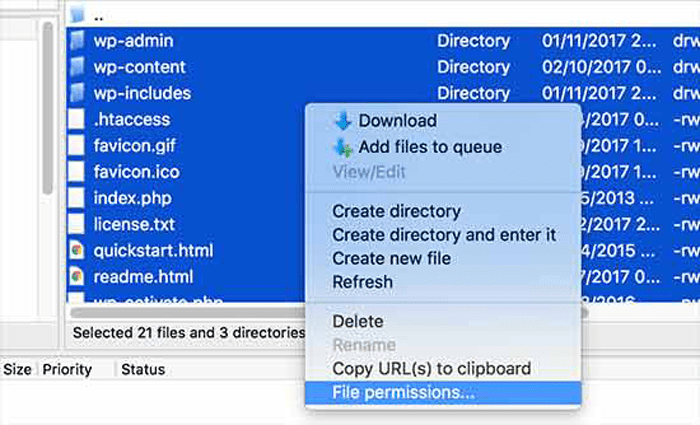Click Refresh in the context menu
The image size is (700, 425).
[x=362, y=282]
